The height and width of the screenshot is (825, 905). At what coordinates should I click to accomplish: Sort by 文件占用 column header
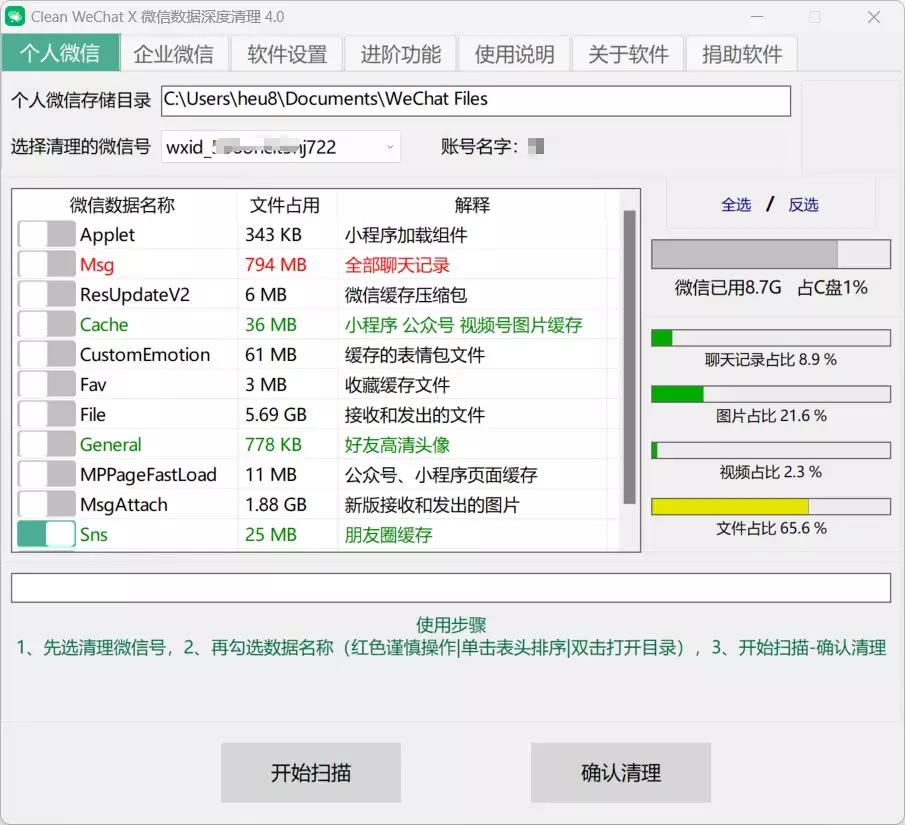pyautogui.click(x=285, y=205)
